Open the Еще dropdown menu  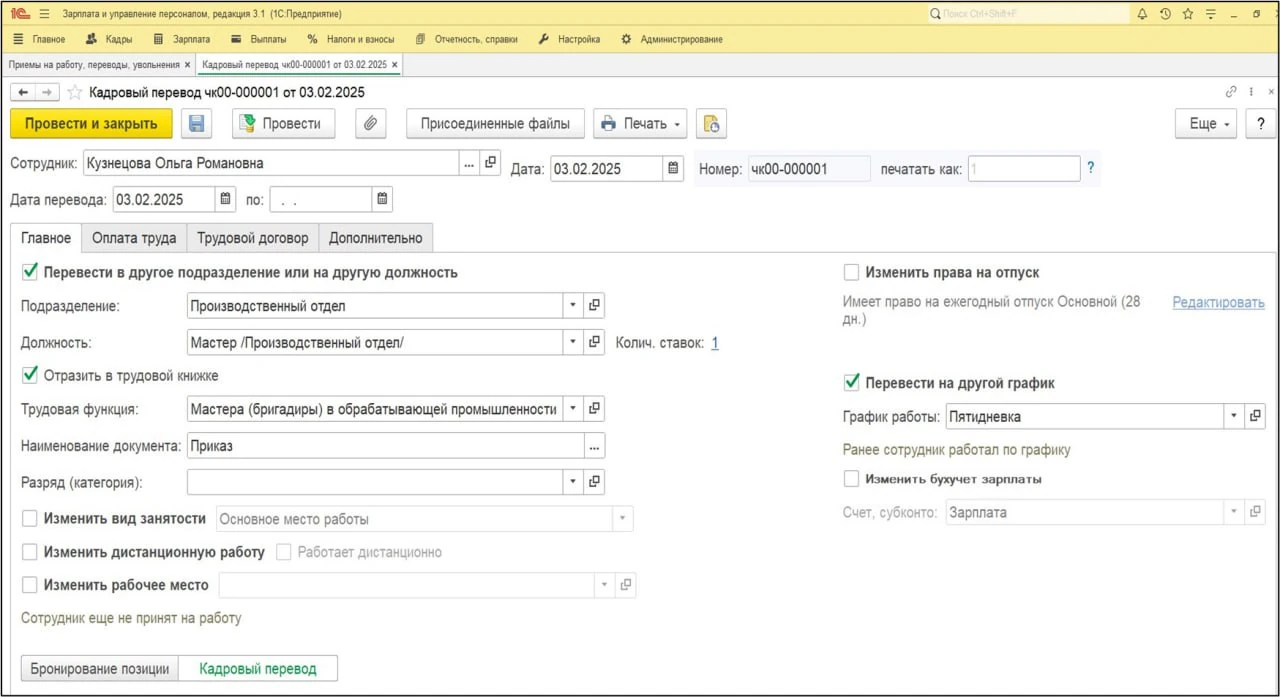[x=1208, y=124]
